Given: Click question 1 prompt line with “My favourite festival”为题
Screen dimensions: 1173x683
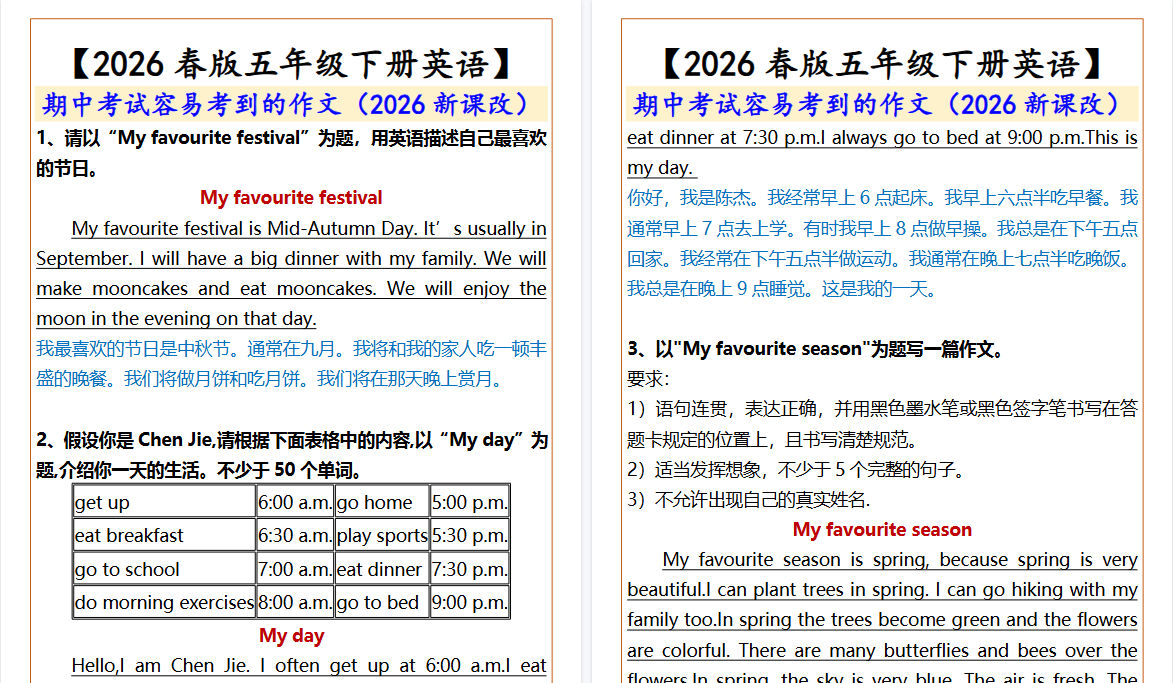Looking at the screenshot, I should 291,138.
